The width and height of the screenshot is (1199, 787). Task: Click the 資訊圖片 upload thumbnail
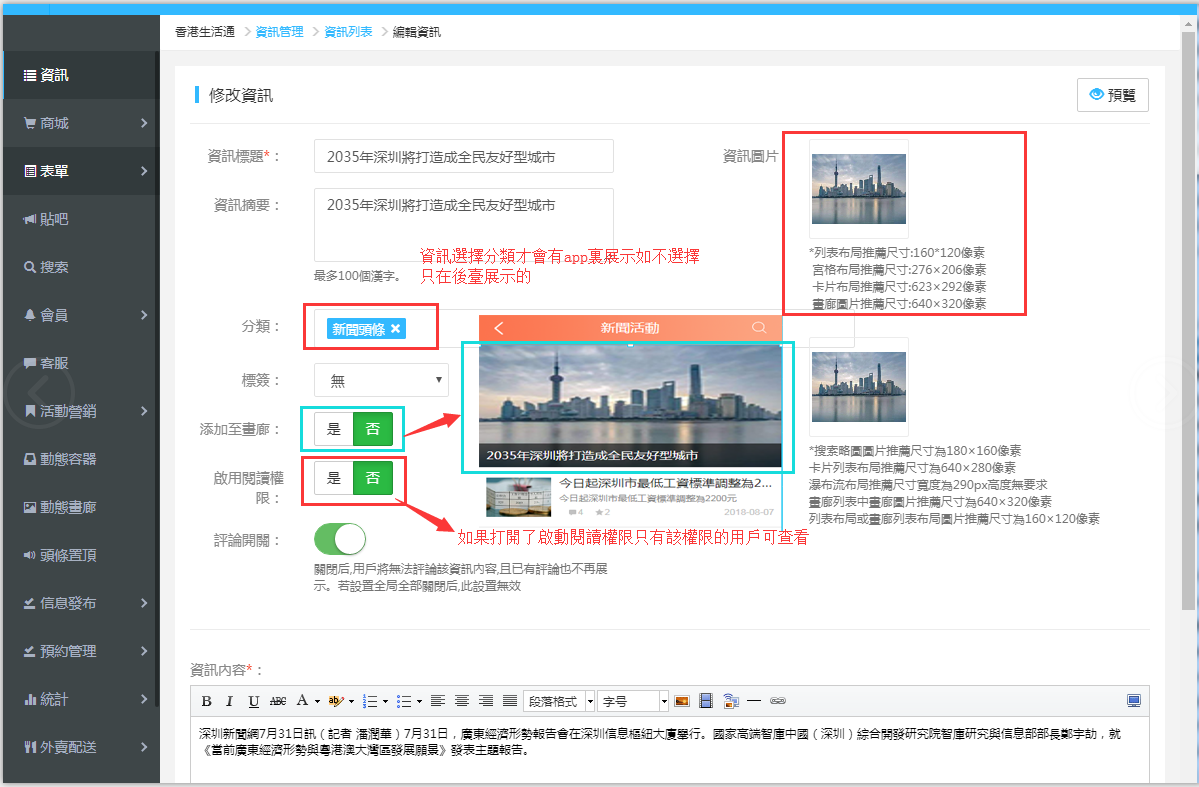pyautogui.click(x=859, y=189)
